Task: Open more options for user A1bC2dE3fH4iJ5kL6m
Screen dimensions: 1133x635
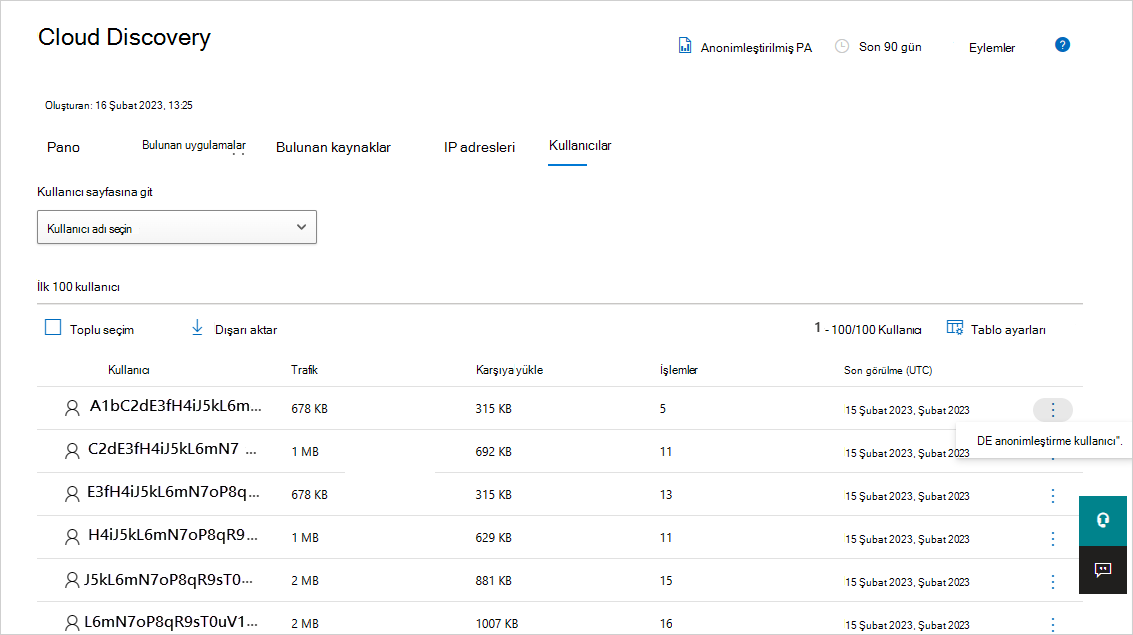Action: [x=1053, y=410]
